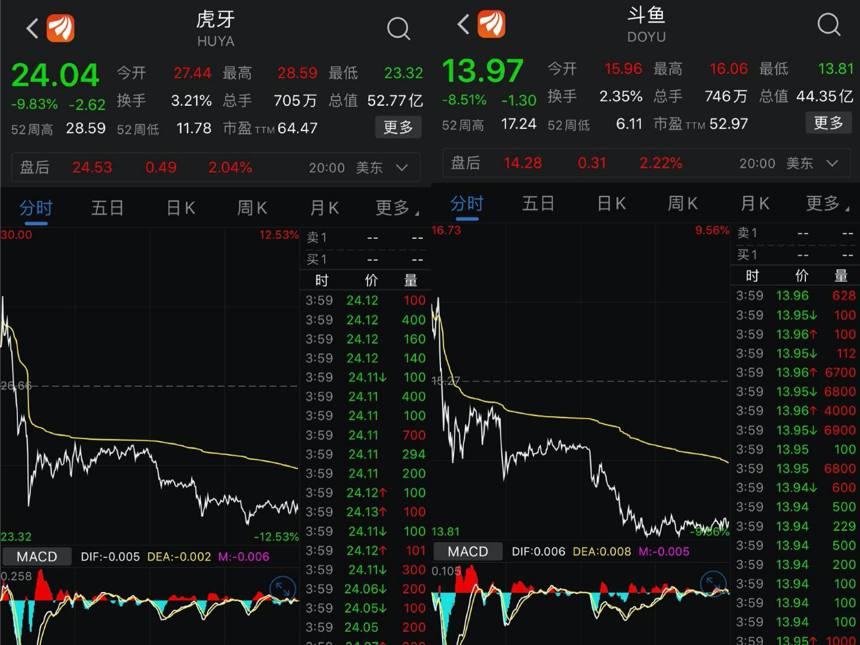
Task: Click the DOYU intraday price chart
Action: [580, 382]
